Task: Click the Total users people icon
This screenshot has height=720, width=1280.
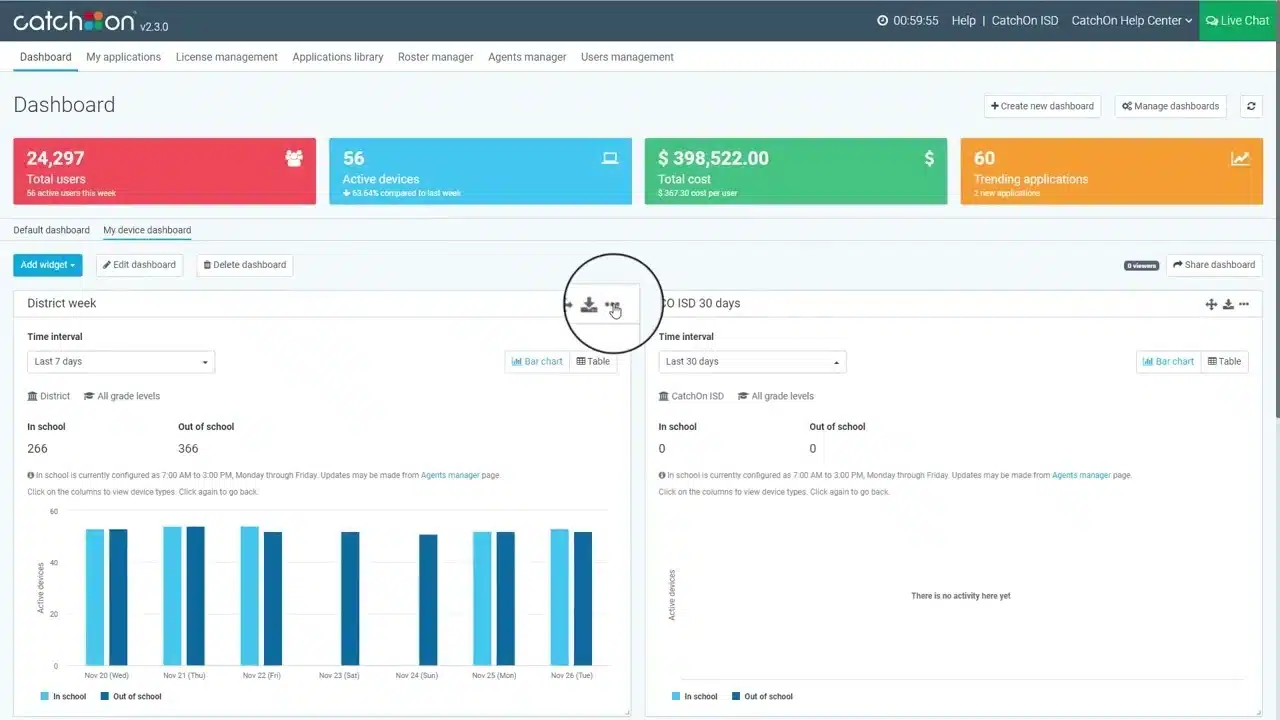Action: 294,158
